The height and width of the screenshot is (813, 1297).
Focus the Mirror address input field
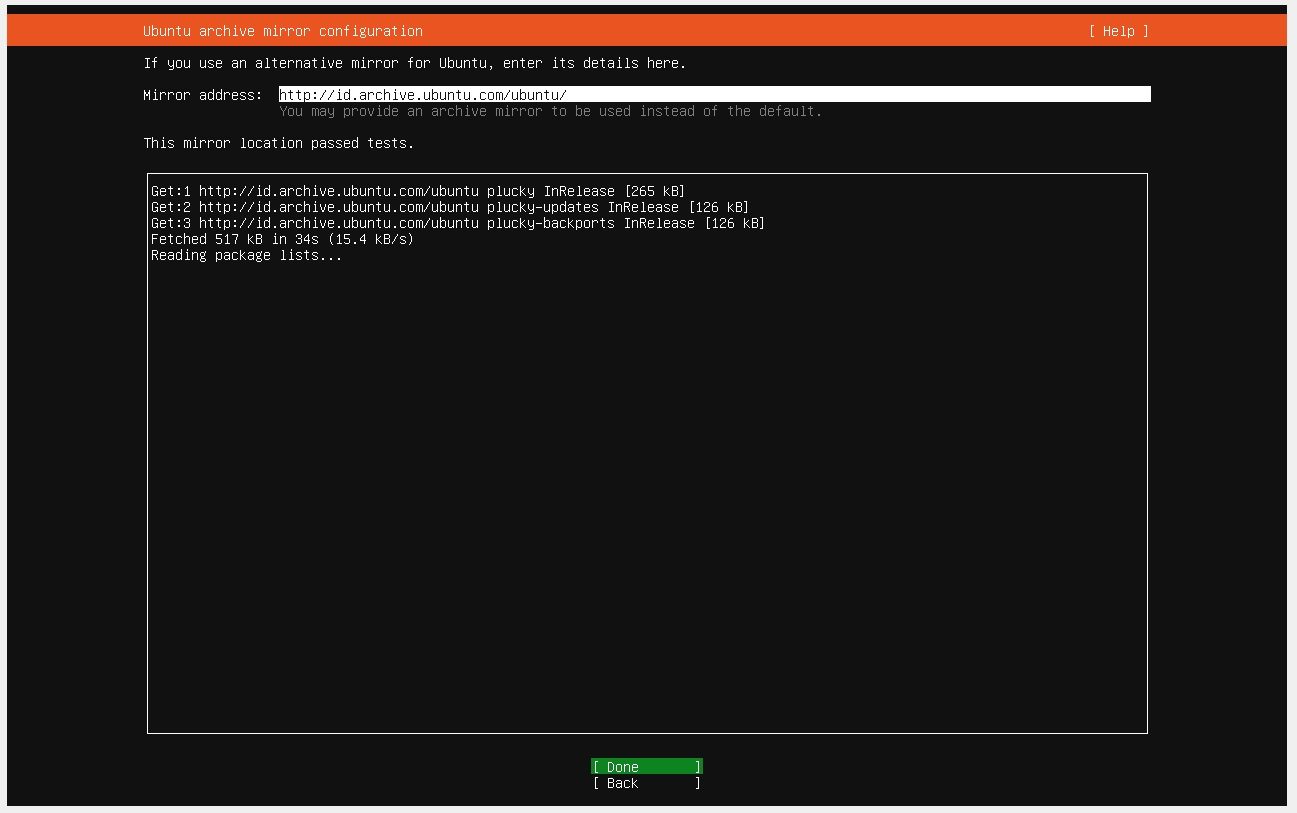[714, 95]
